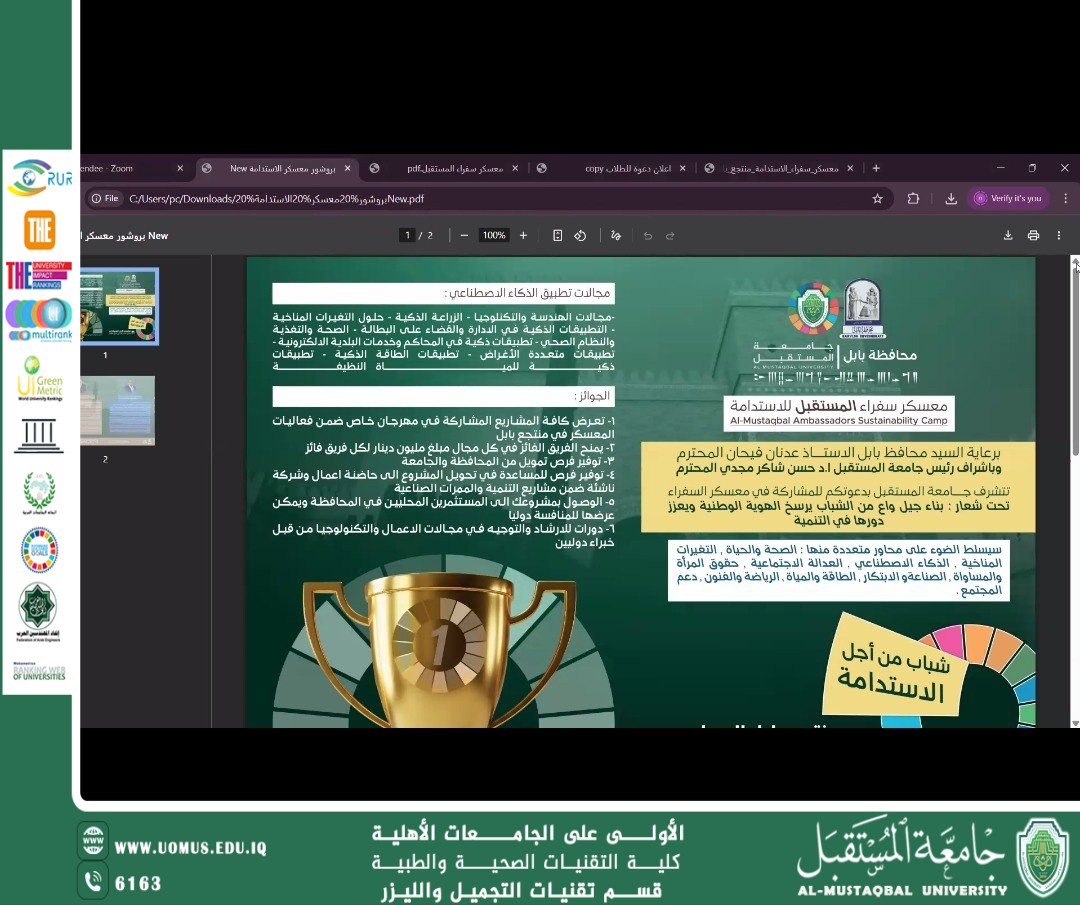Click the PDF title 'بروشور معسكر New'
The image size is (1080, 905).
126,236
